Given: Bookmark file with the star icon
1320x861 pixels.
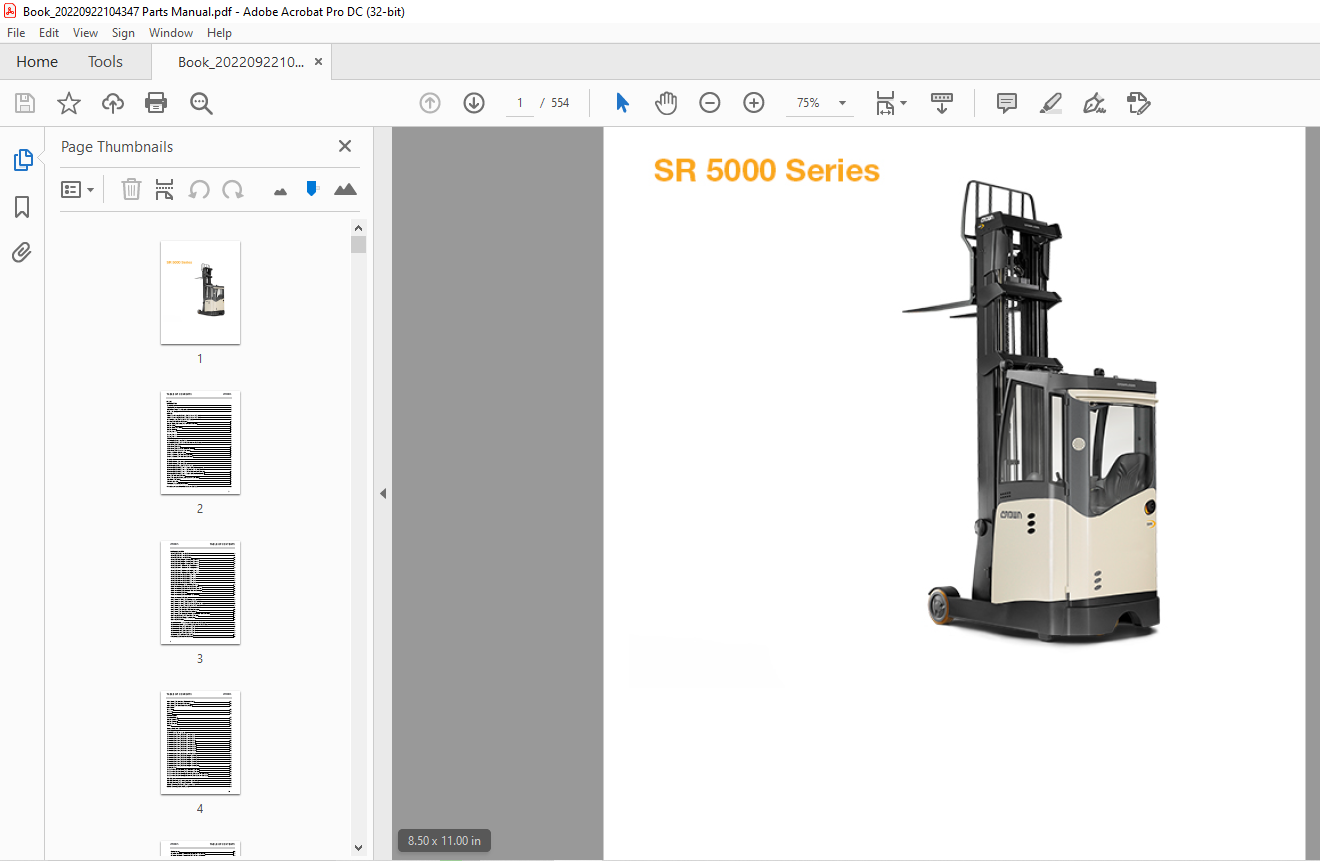Looking at the screenshot, I should click(68, 103).
